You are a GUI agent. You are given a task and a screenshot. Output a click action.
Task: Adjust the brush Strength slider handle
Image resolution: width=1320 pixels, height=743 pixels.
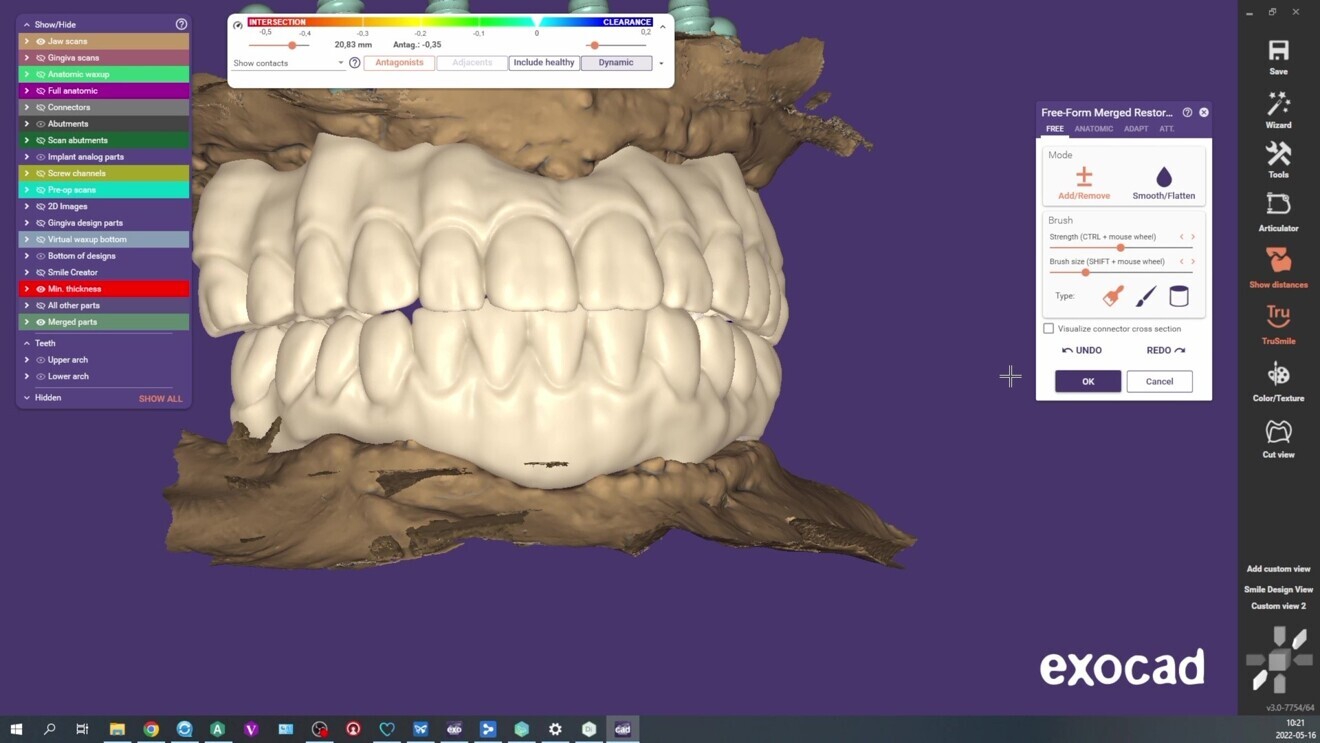pos(1120,247)
